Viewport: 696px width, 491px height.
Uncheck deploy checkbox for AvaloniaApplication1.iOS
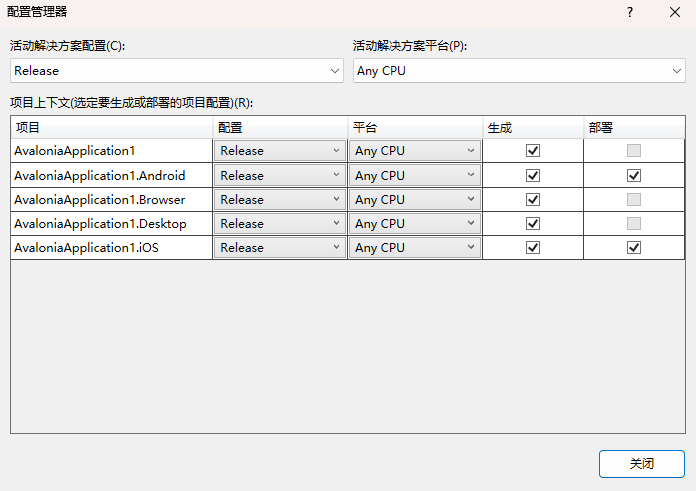pyautogui.click(x=634, y=247)
